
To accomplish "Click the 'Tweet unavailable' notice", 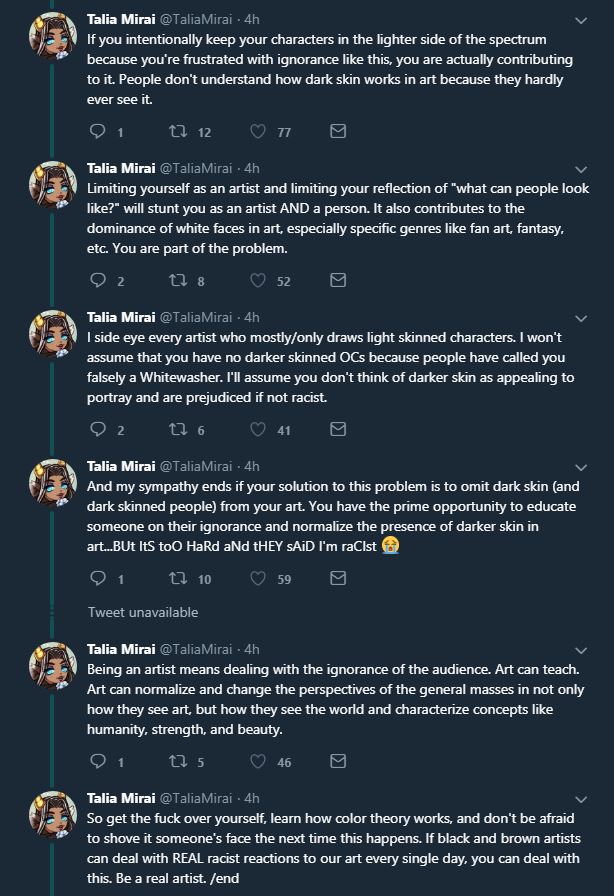I will coord(143,612).
